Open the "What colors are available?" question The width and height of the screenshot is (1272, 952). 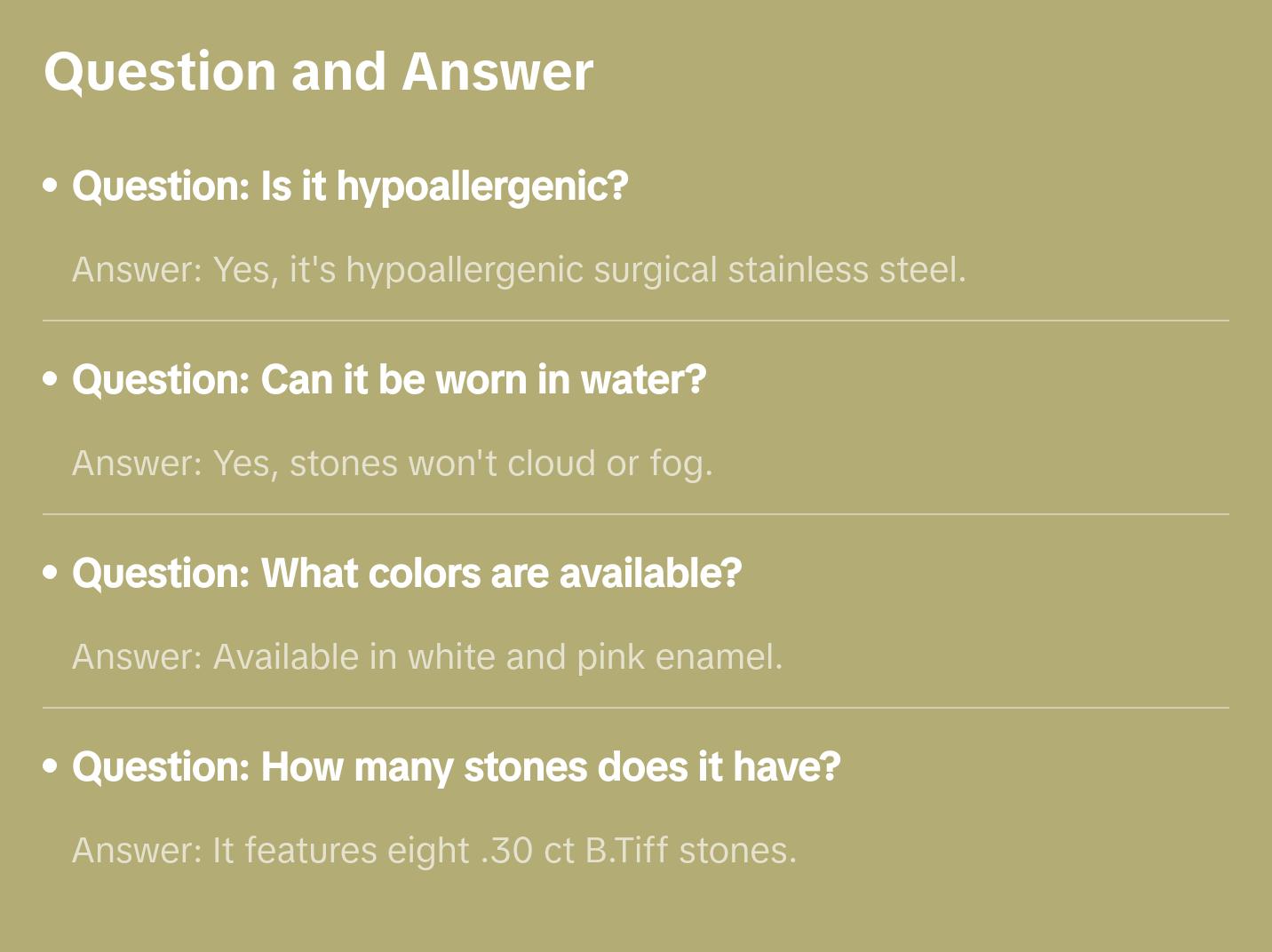pos(407,574)
